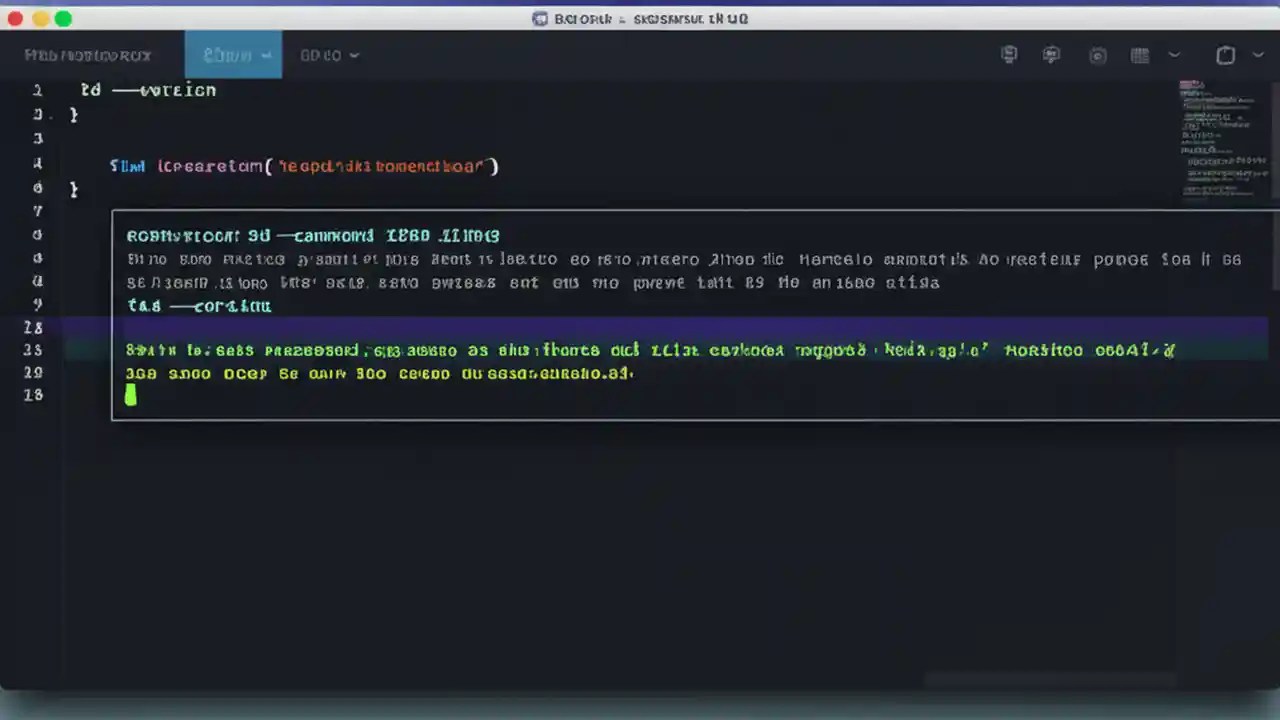Select the blue run configuration button
Viewport: 1280px width, 720px height.
coord(227,55)
